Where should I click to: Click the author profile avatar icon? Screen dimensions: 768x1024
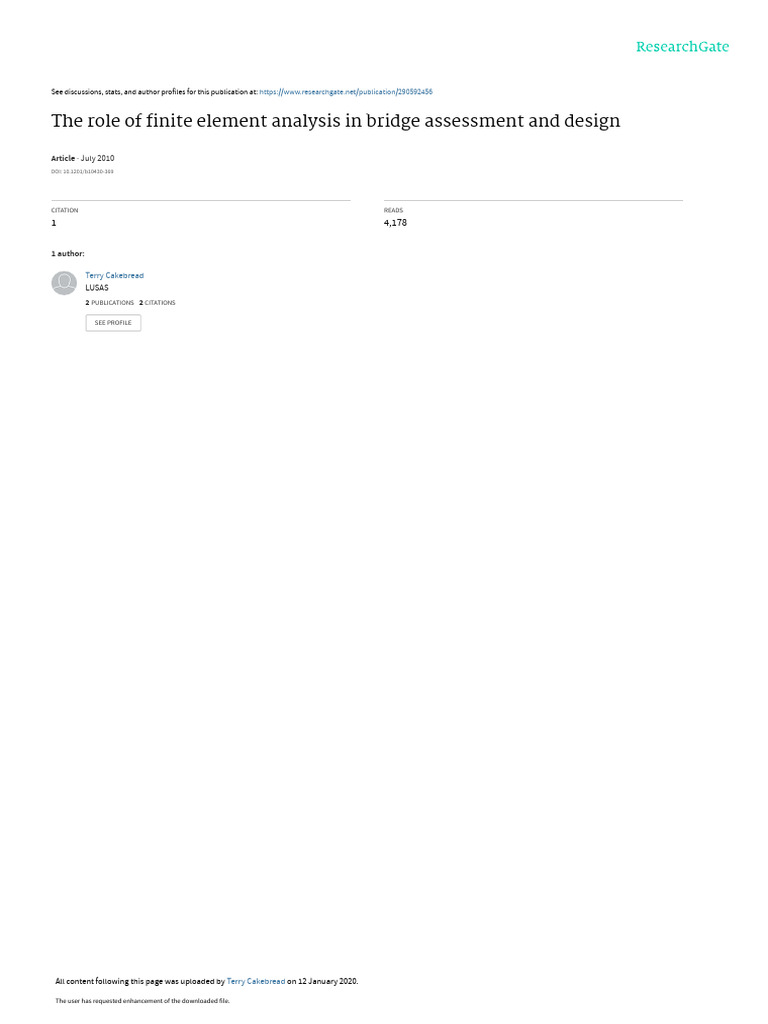[64, 283]
